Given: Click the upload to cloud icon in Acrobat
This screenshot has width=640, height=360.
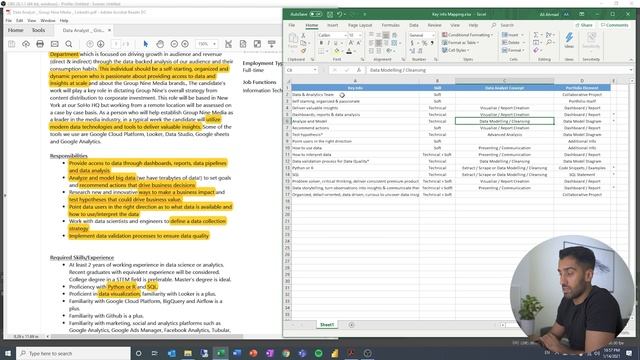Looking at the screenshot, I should 26,44.
